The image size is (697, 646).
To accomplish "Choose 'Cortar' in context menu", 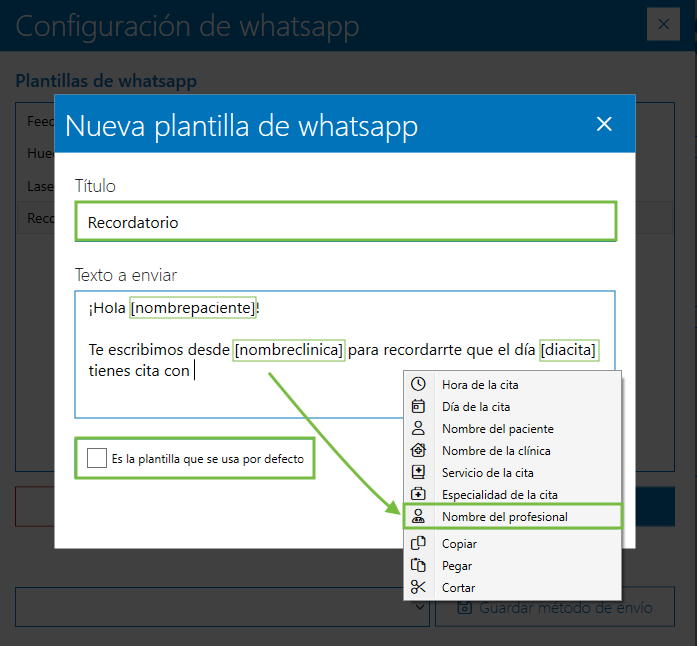I will tap(512, 587).
